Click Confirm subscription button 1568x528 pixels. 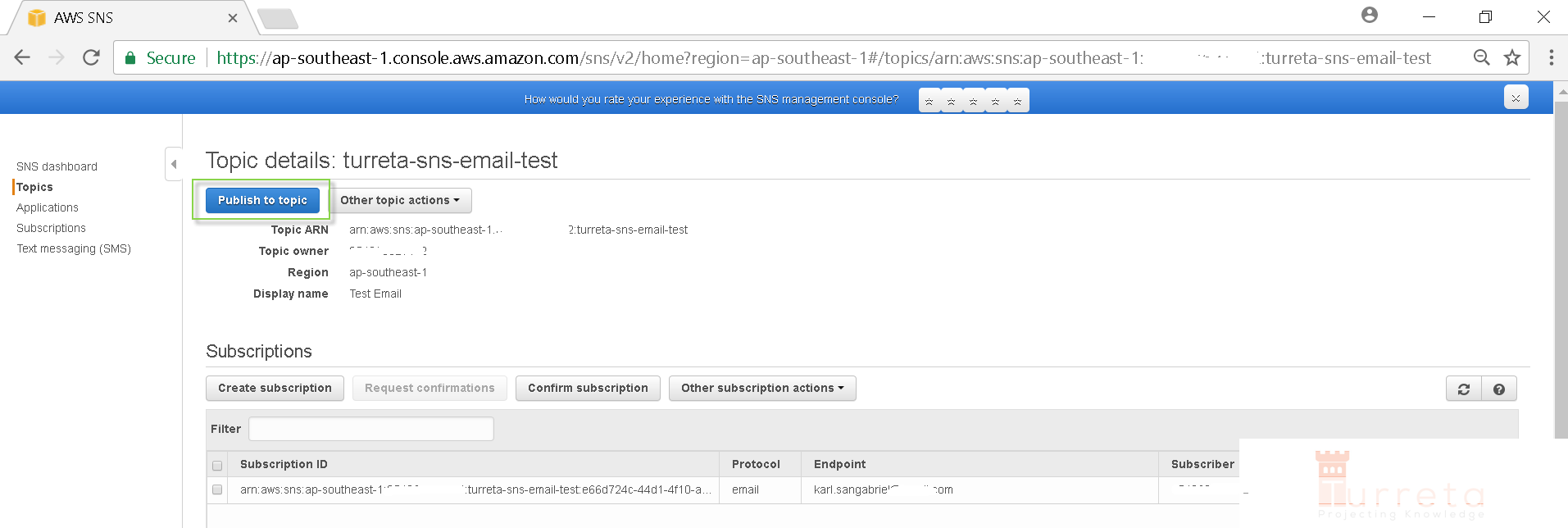(x=588, y=388)
